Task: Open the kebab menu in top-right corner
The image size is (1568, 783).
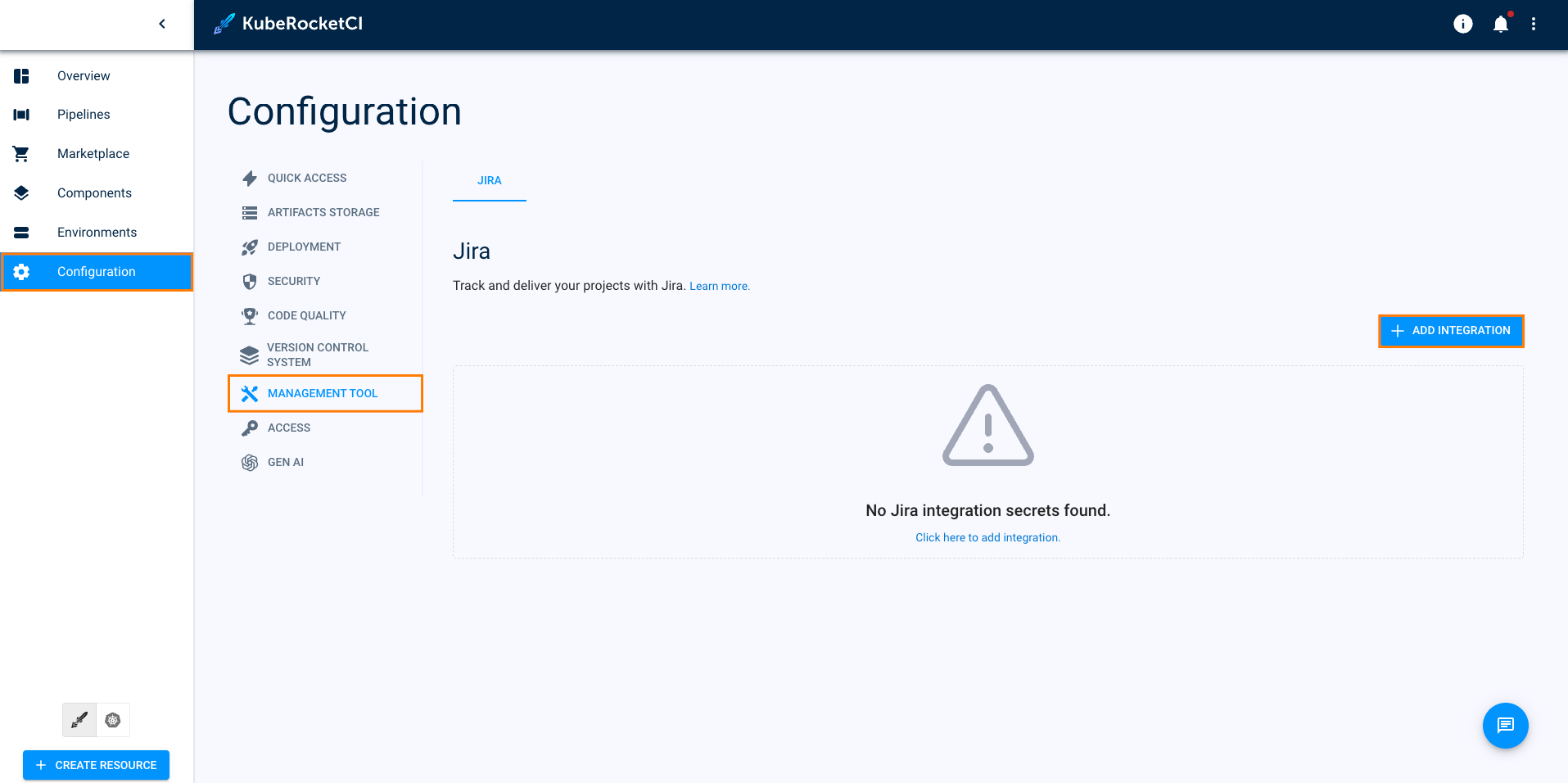Action: (x=1534, y=24)
